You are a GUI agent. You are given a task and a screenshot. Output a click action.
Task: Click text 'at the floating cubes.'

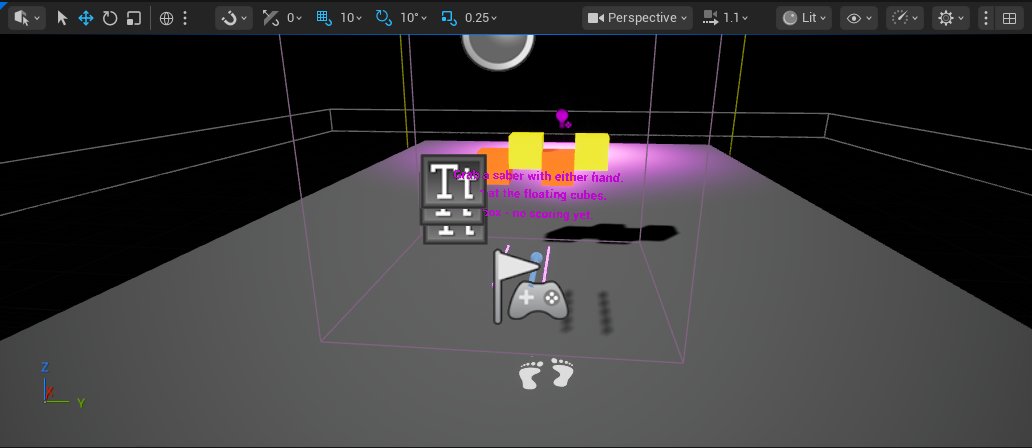click(546, 194)
